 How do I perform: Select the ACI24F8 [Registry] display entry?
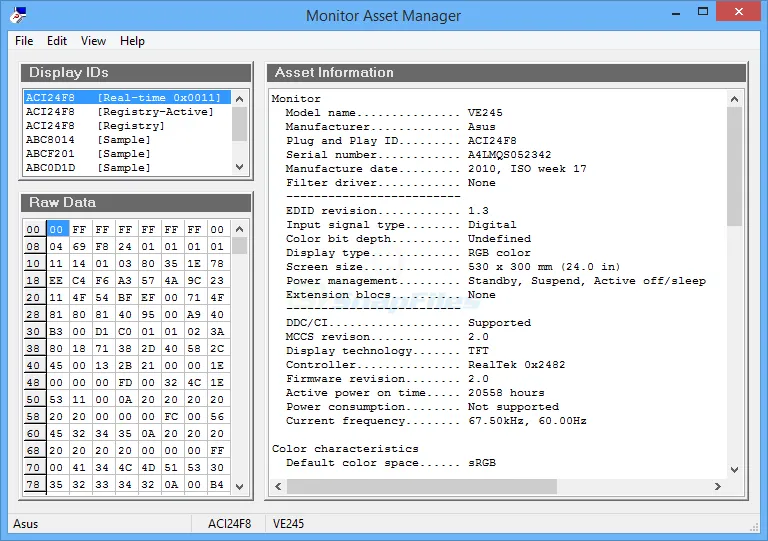127,125
